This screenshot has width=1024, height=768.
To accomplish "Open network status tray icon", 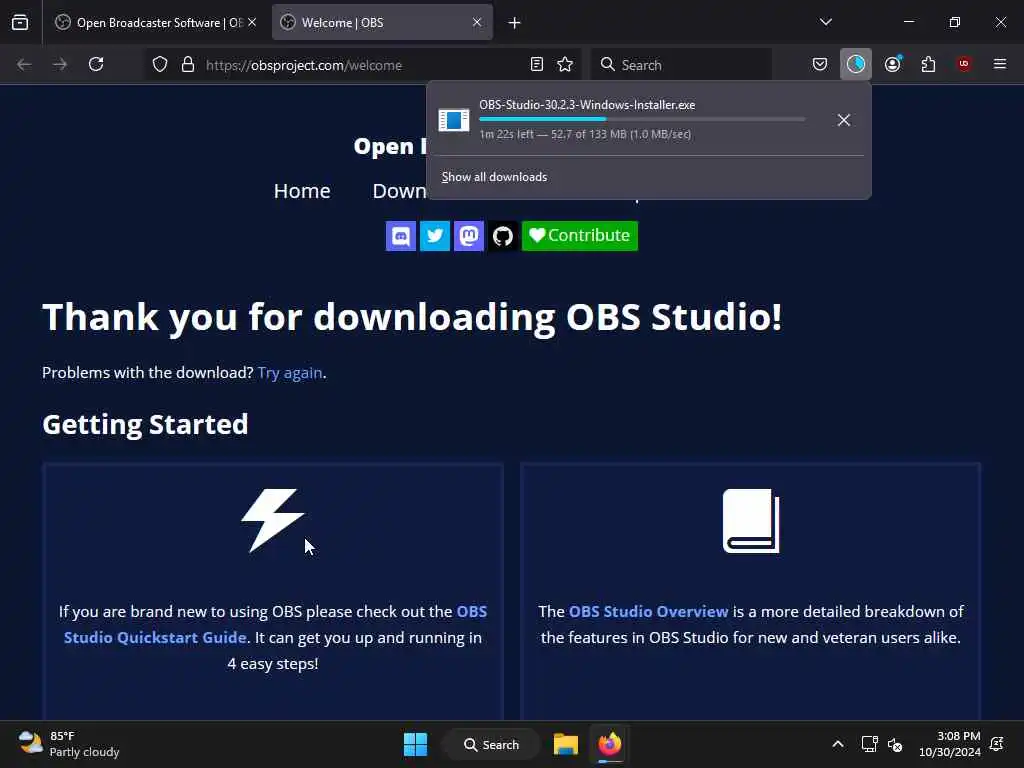I will [x=869, y=744].
